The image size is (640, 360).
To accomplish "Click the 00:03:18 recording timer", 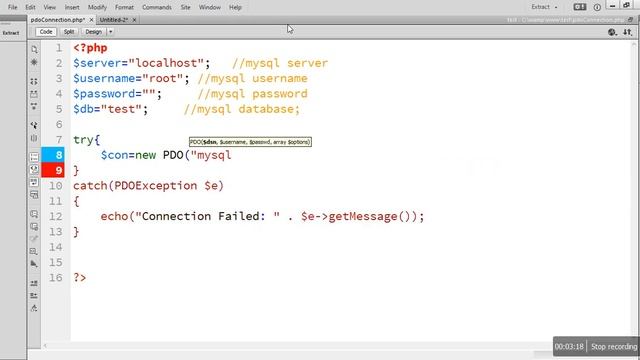I will (x=569, y=347).
